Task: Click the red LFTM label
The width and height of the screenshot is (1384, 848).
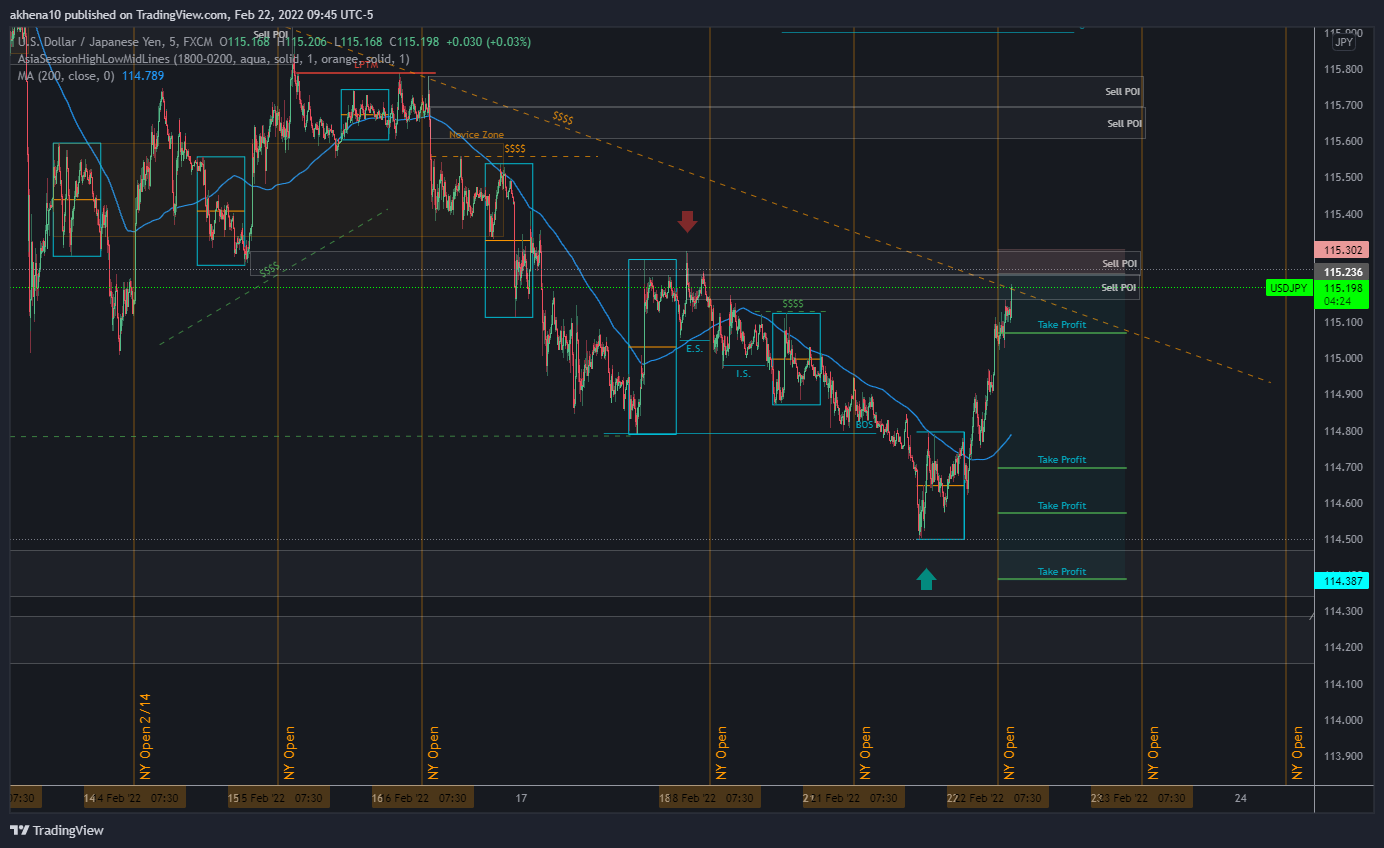Action: click(x=366, y=65)
